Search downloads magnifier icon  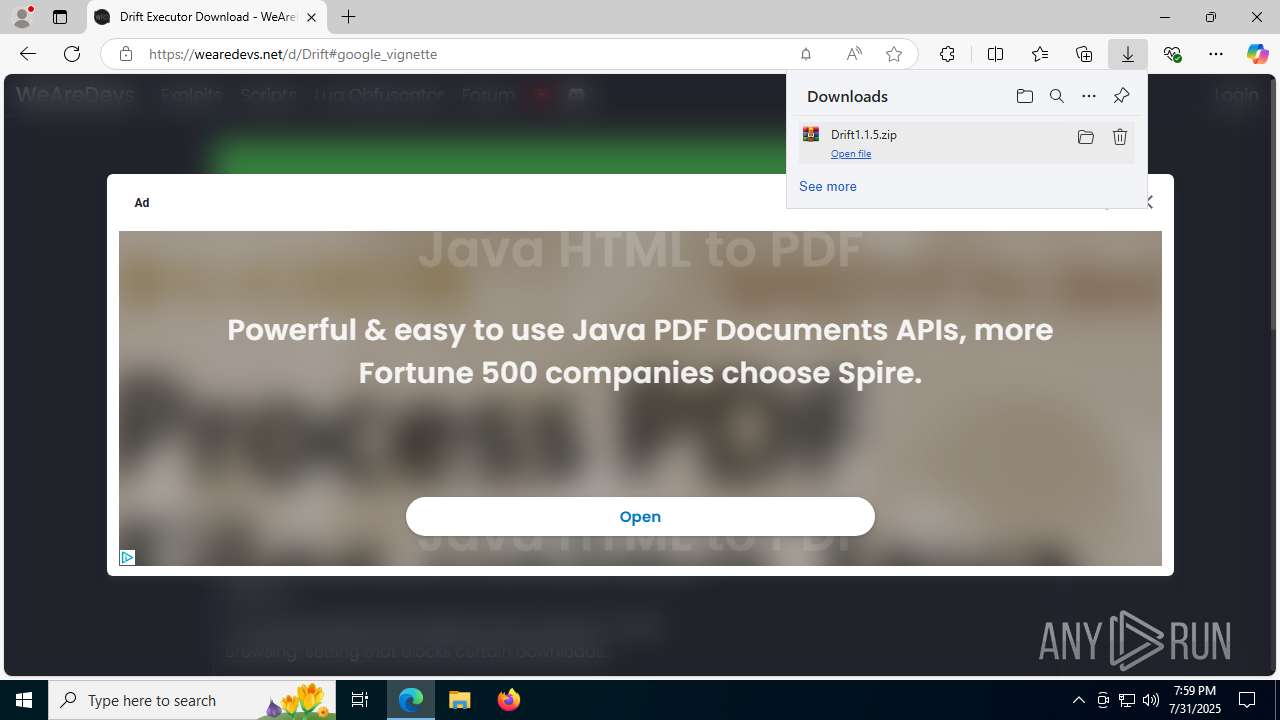pos(1056,96)
